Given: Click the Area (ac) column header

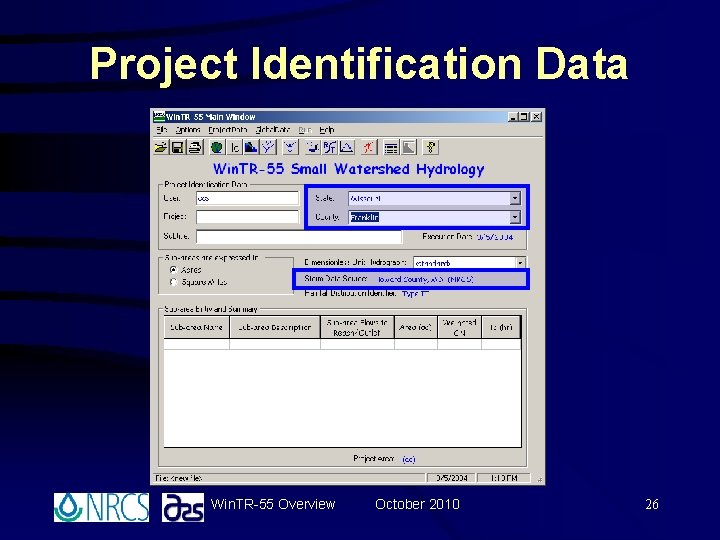Looking at the screenshot, I should [416, 327].
